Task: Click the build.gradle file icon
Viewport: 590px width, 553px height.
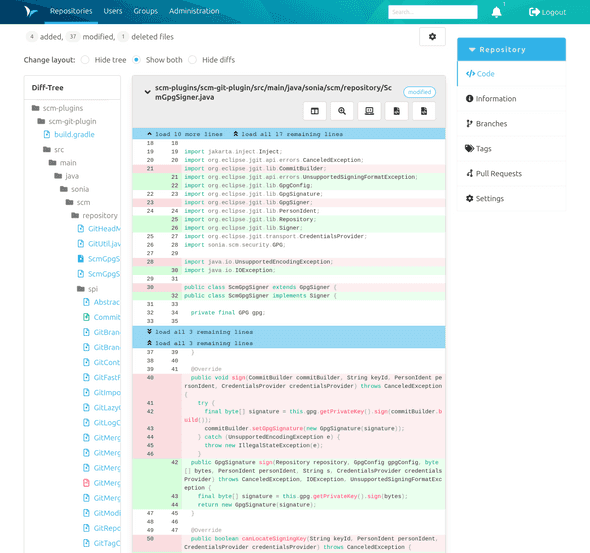Action: click(47, 134)
